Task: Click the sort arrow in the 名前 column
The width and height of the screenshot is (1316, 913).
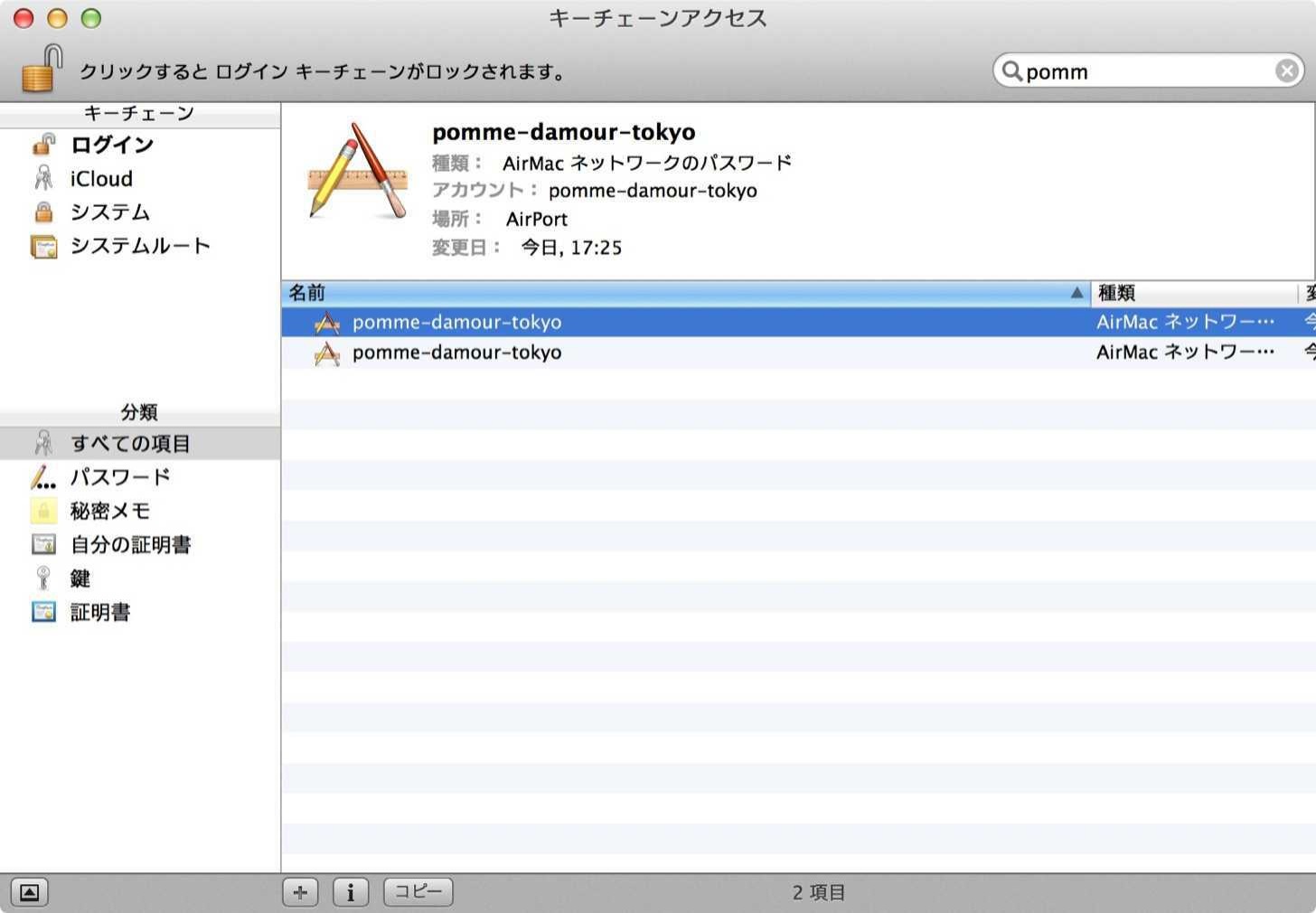Action: (x=1076, y=293)
